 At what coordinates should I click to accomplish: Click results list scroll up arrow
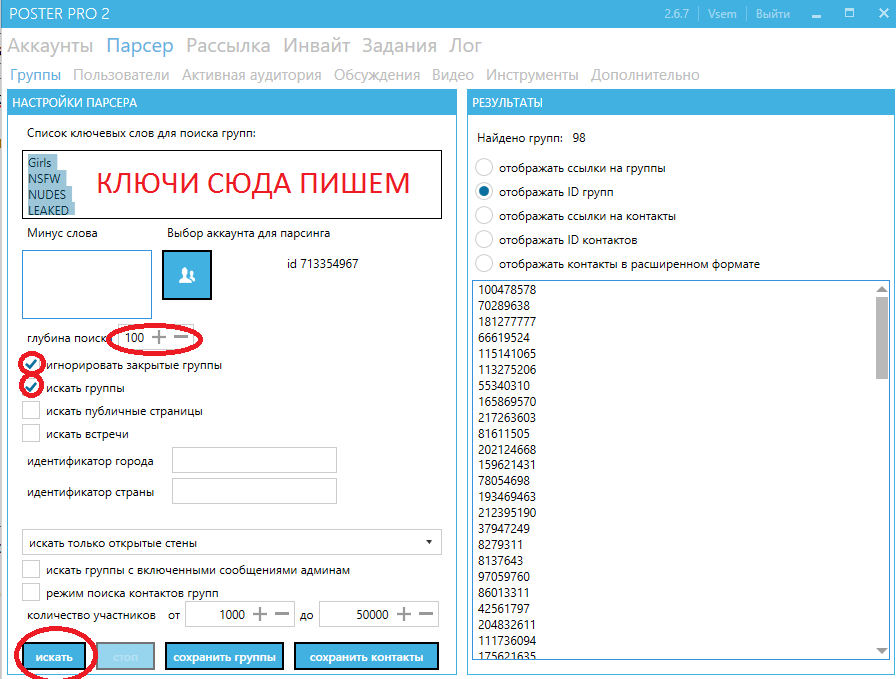[x=882, y=289]
